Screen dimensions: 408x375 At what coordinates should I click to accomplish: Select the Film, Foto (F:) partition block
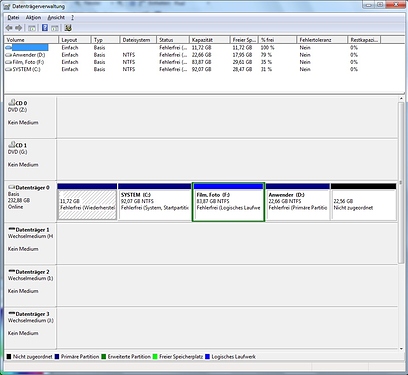228,202
